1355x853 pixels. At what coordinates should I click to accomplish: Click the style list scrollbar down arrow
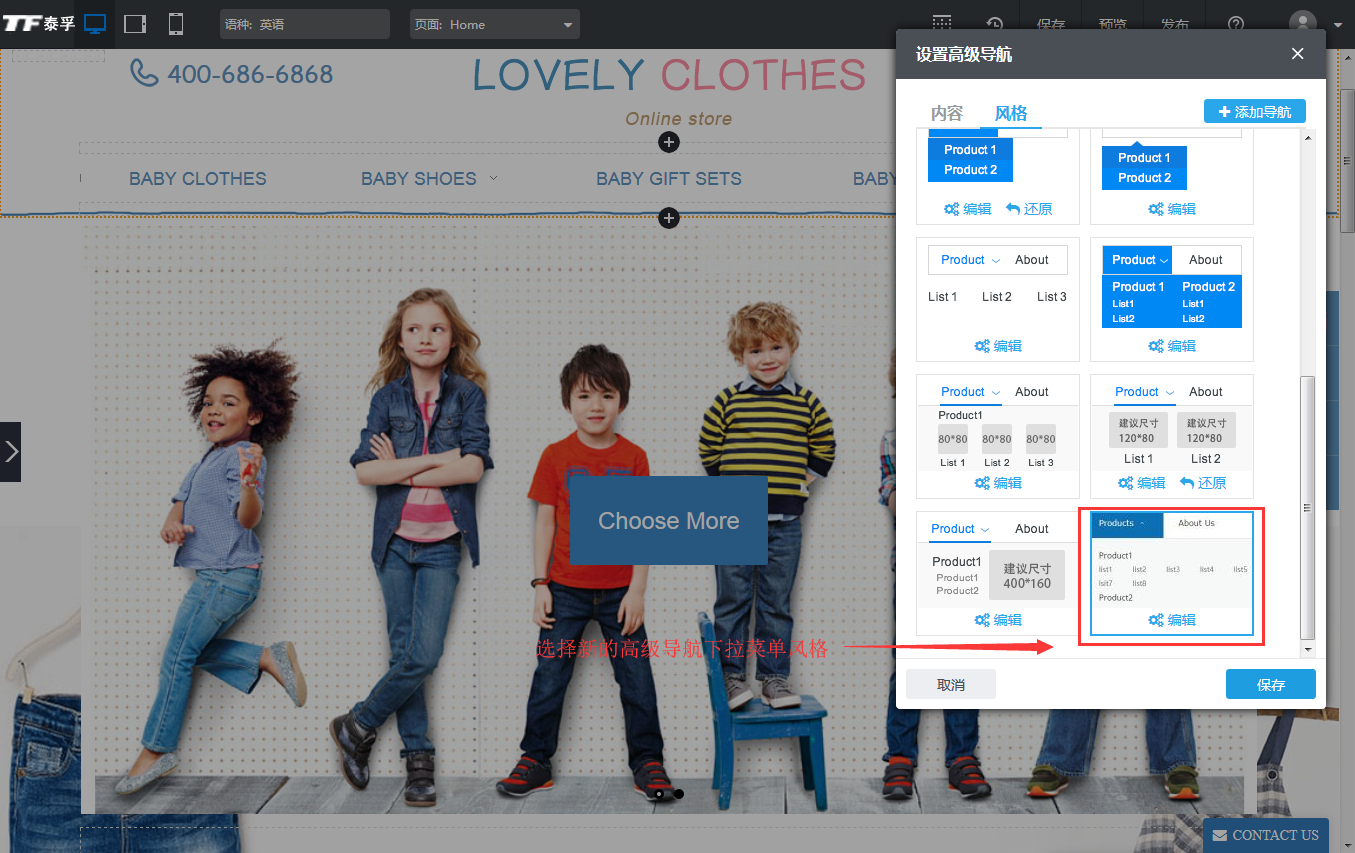1307,649
